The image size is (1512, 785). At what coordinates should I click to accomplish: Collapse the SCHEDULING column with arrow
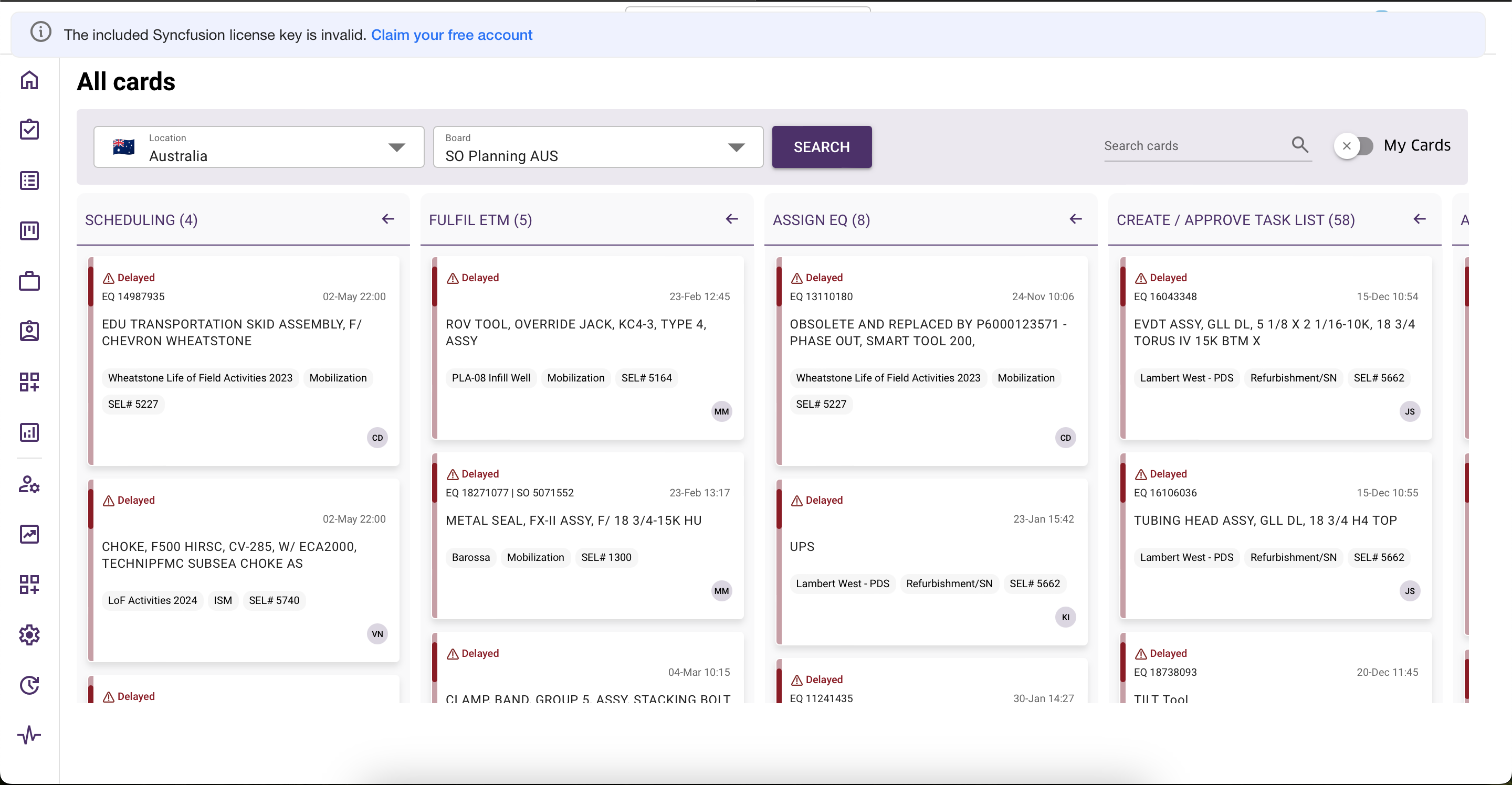(388, 219)
